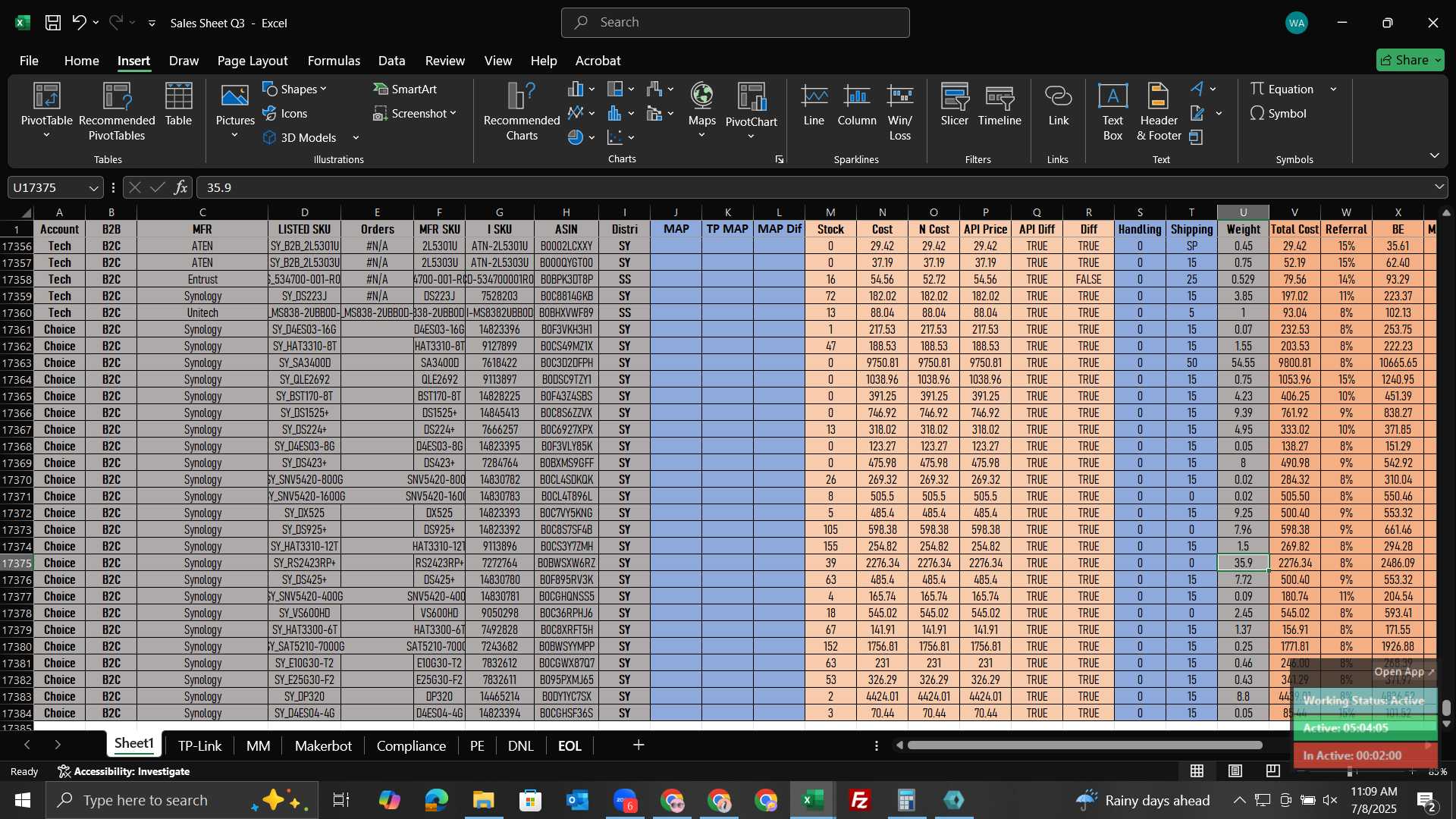This screenshot has height=819, width=1456.
Task: Open FileZilla from the taskbar
Action: [859, 800]
